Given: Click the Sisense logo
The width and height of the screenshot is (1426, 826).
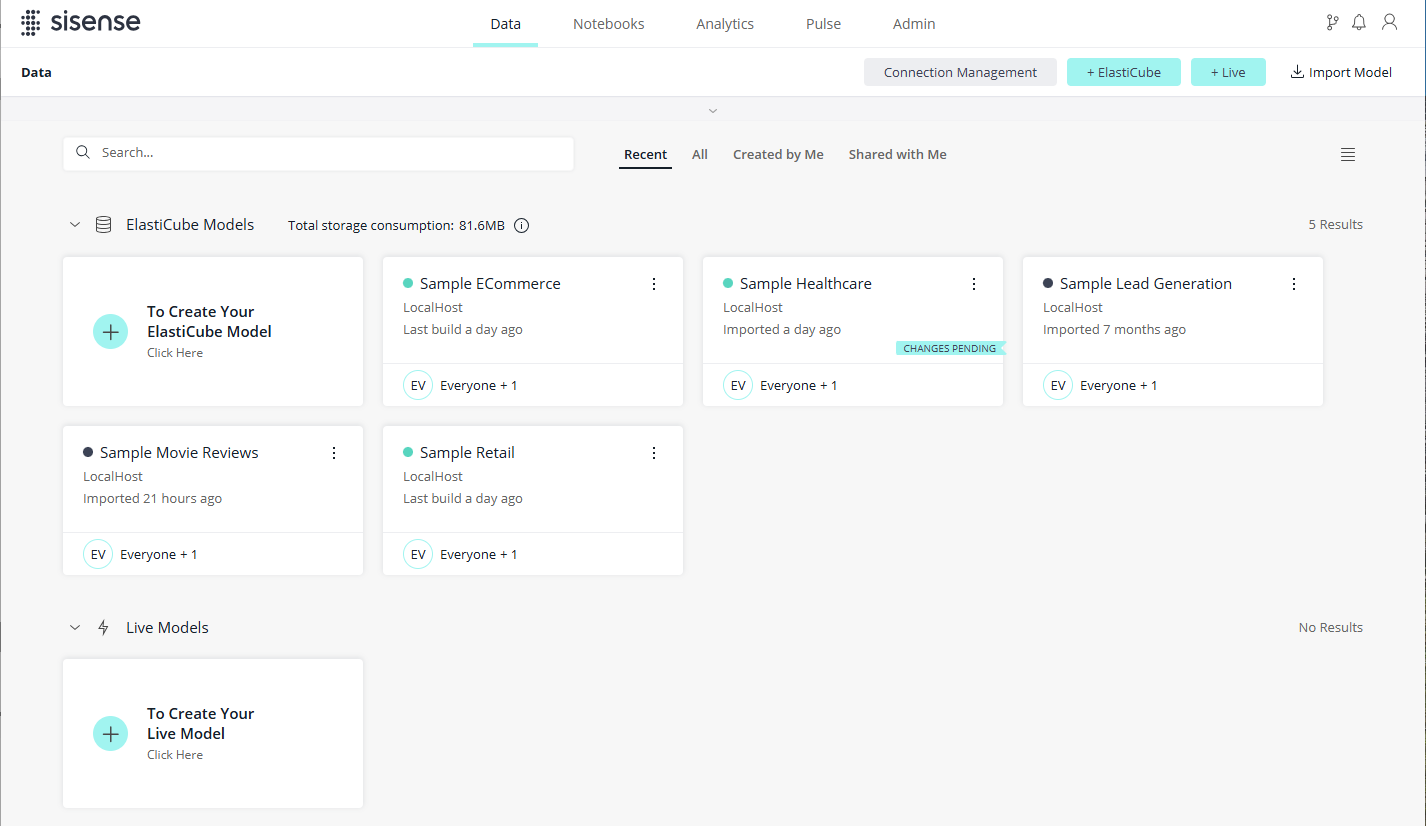Looking at the screenshot, I should (x=81, y=22).
